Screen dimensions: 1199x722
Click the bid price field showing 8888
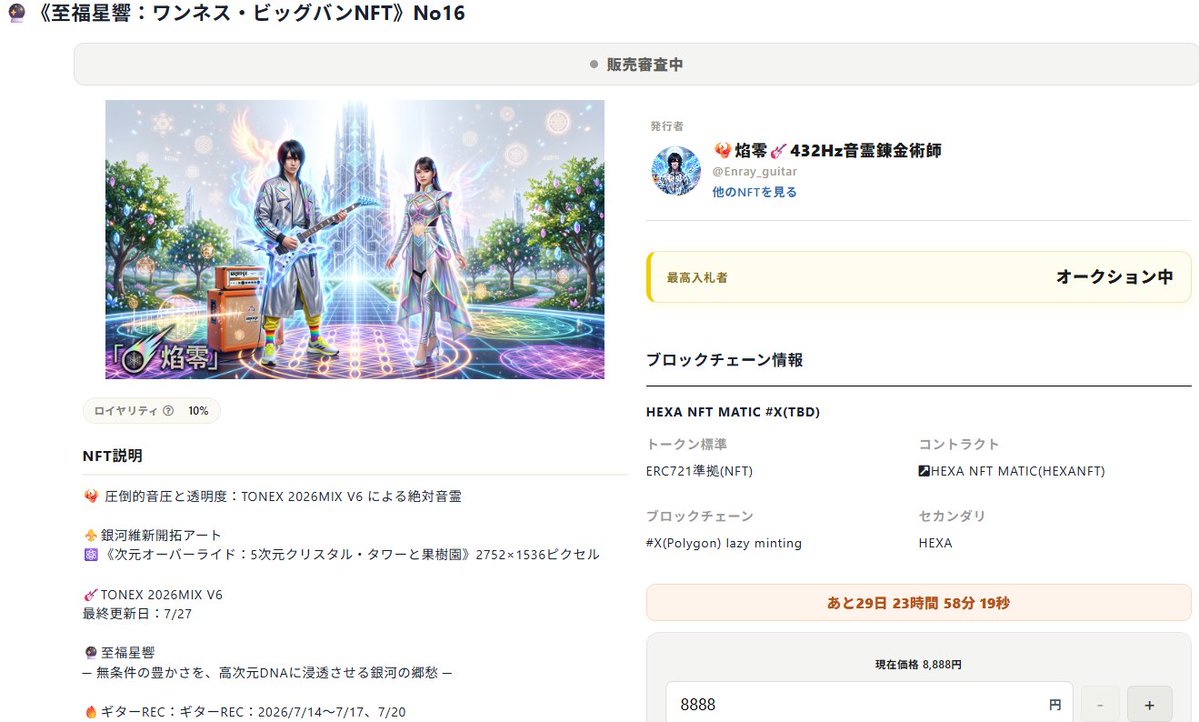tap(869, 704)
